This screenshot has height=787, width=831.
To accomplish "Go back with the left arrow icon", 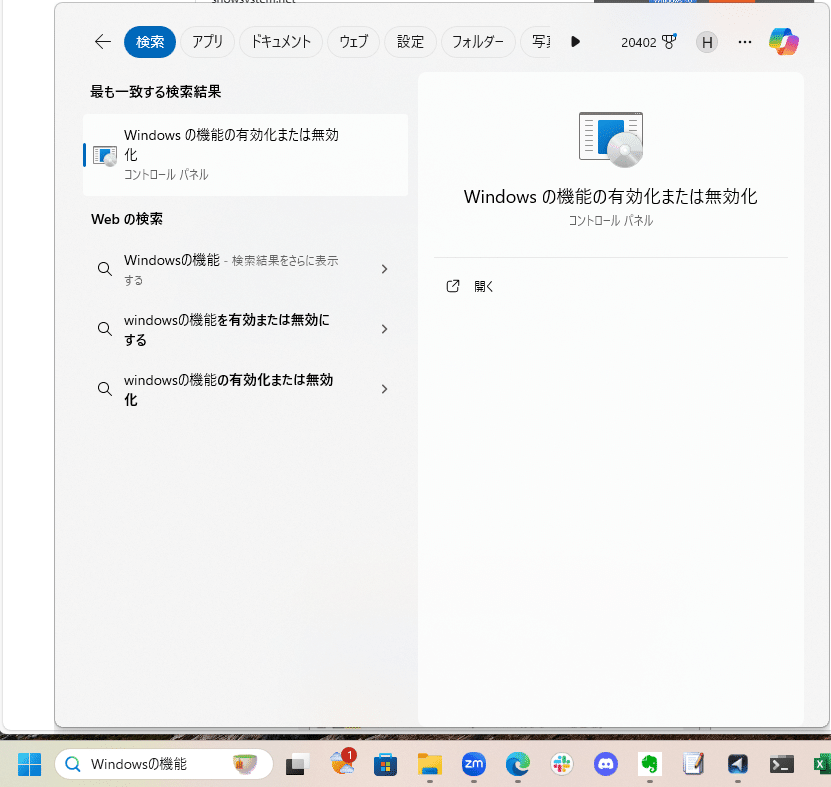I will 102,42.
